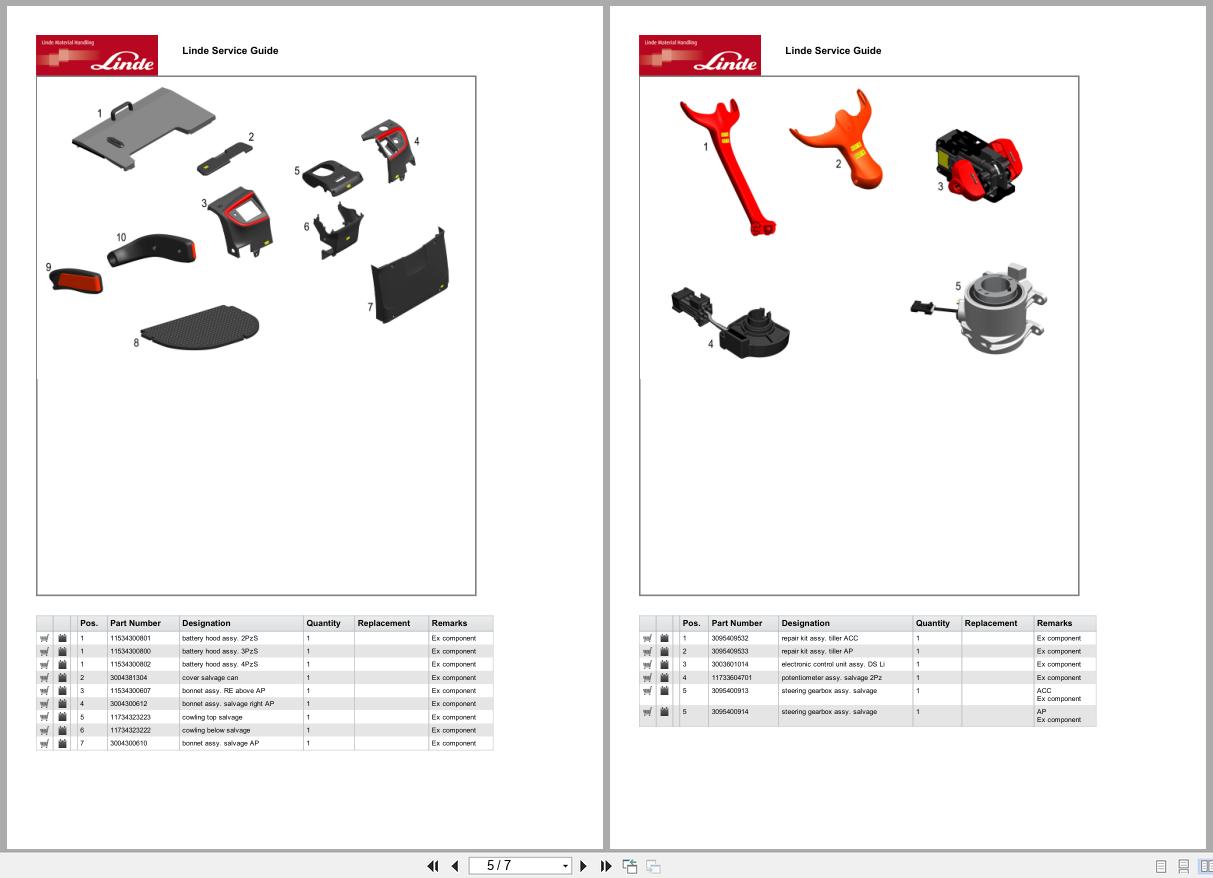Select part number 3004381304

(128, 677)
